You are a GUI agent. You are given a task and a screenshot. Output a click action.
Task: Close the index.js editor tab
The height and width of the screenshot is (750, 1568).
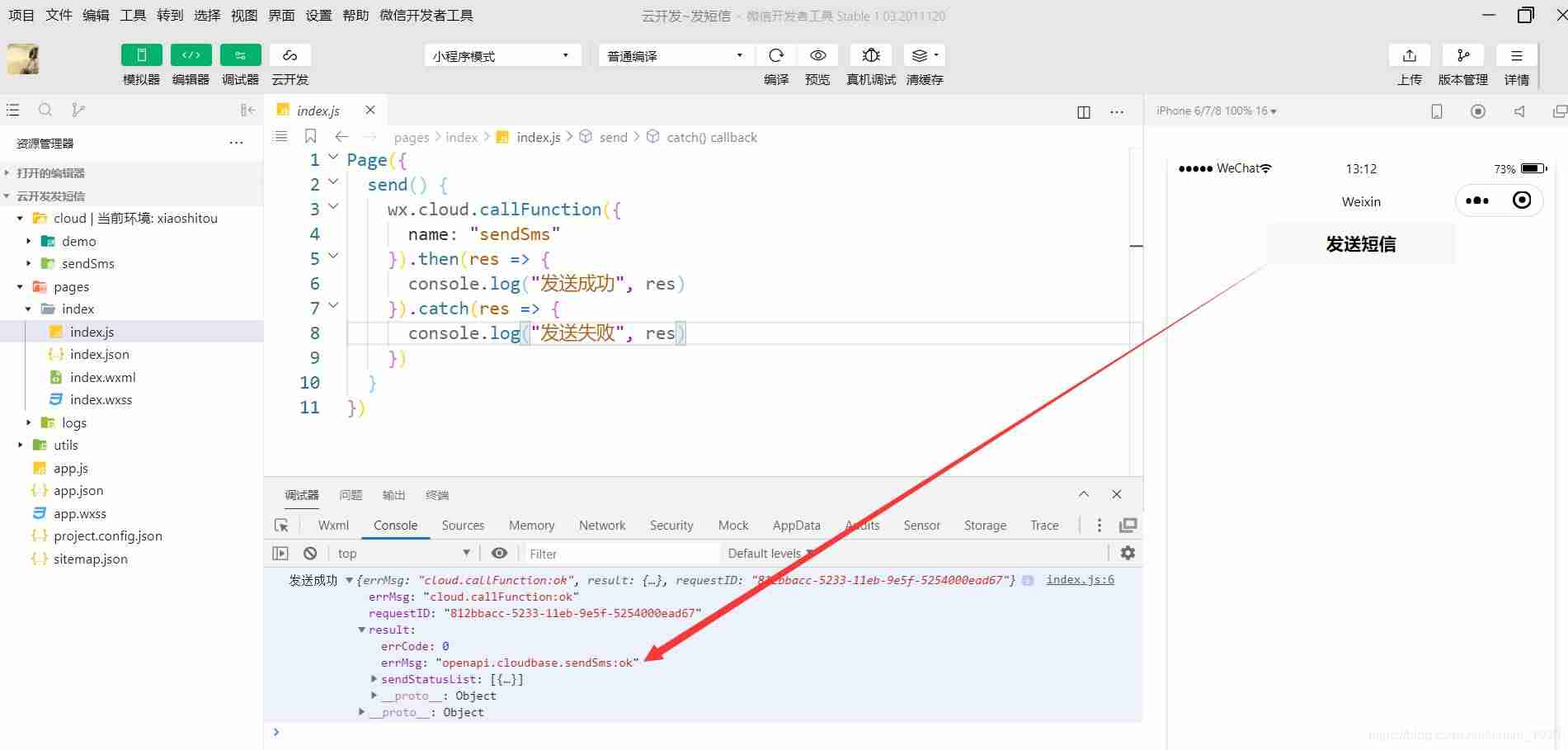tap(370, 110)
